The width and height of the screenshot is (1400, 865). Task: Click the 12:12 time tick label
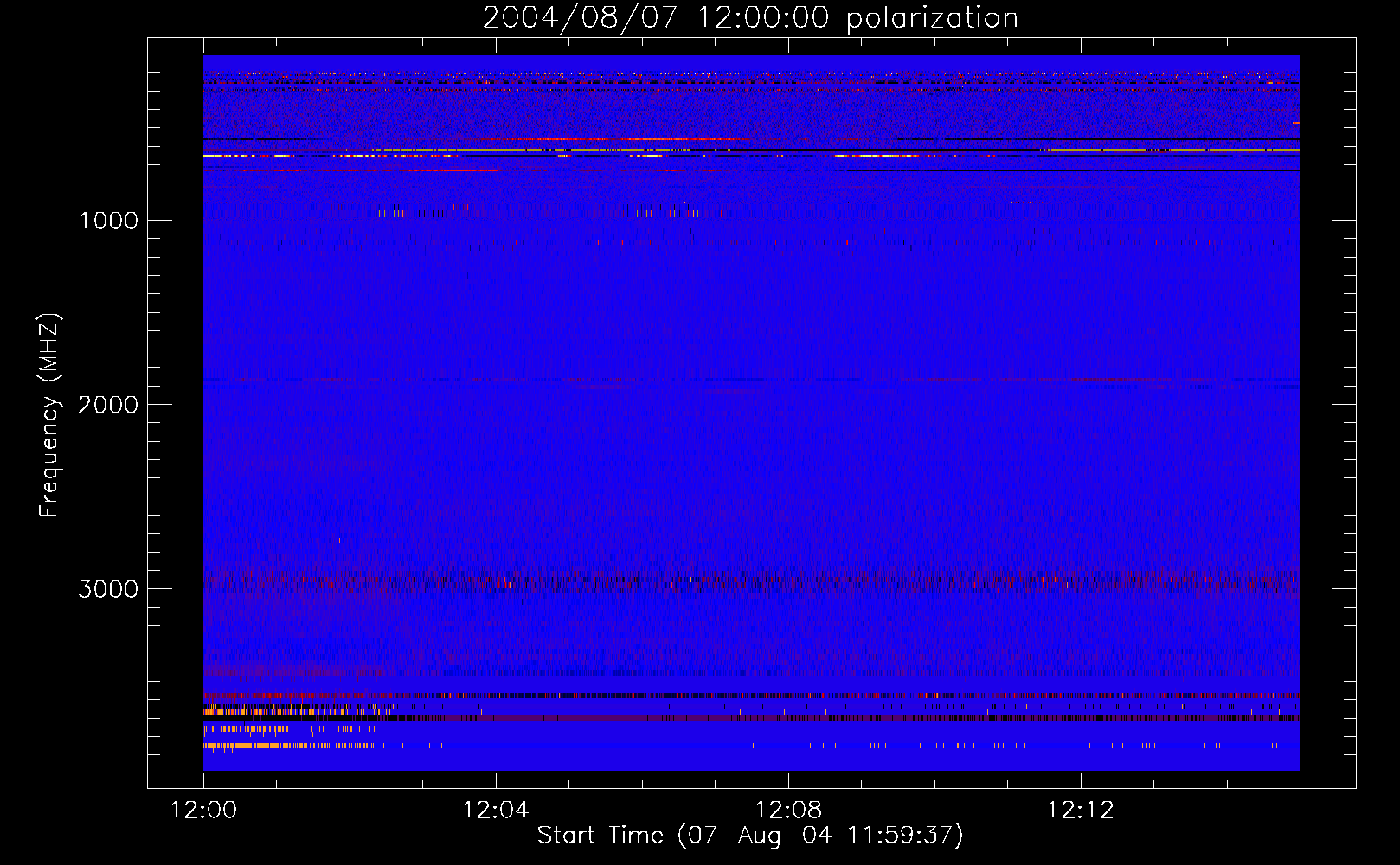[1081, 811]
